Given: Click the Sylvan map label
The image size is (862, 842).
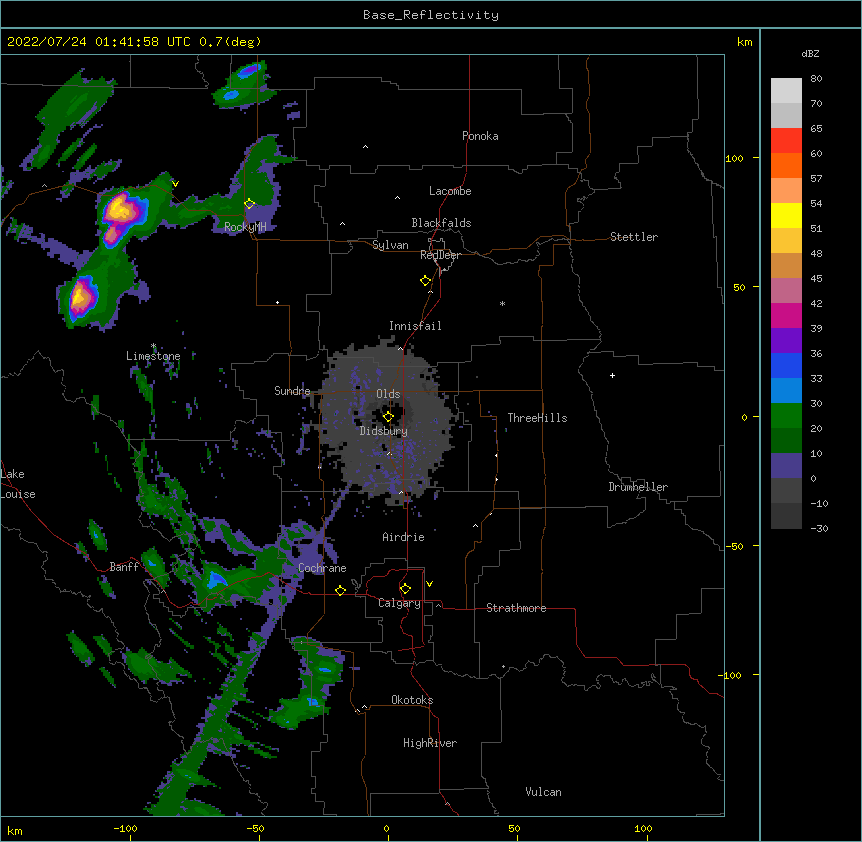Looking at the screenshot, I should [x=390, y=245].
